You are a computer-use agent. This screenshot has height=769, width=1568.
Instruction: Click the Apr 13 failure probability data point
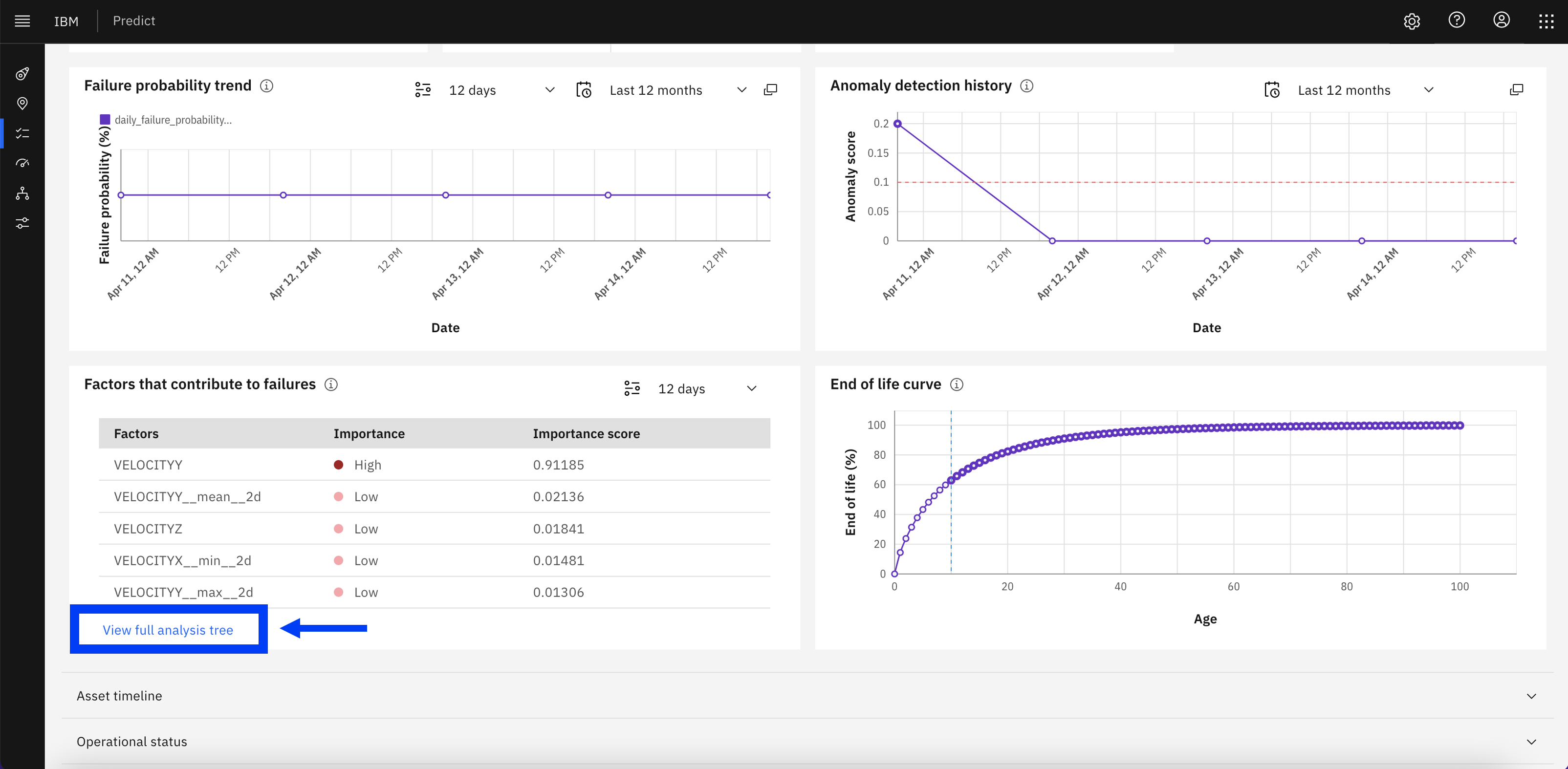coord(446,195)
